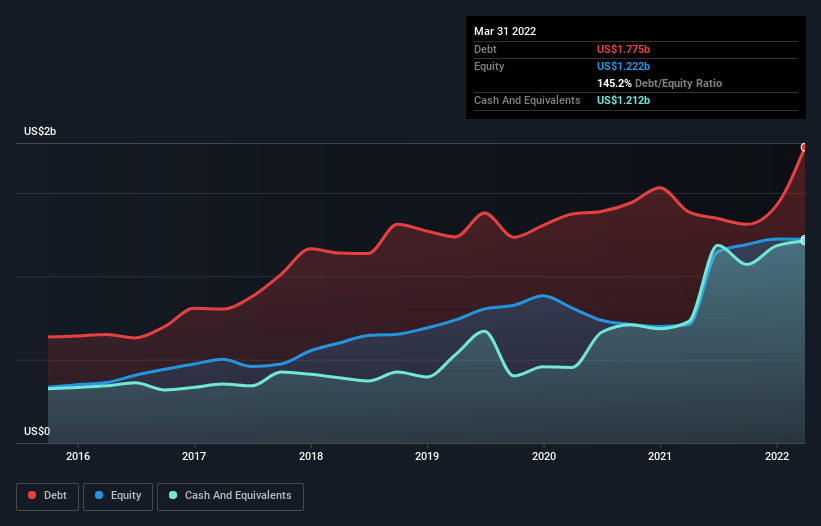Click the US$1.212b cash value in tooltip

tap(623, 100)
